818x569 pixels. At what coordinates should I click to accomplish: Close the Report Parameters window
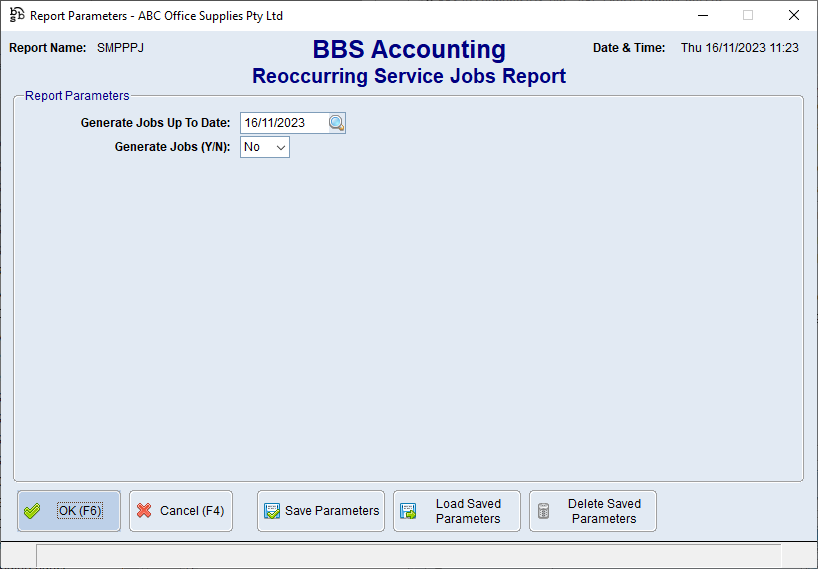pyautogui.click(x=793, y=16)
